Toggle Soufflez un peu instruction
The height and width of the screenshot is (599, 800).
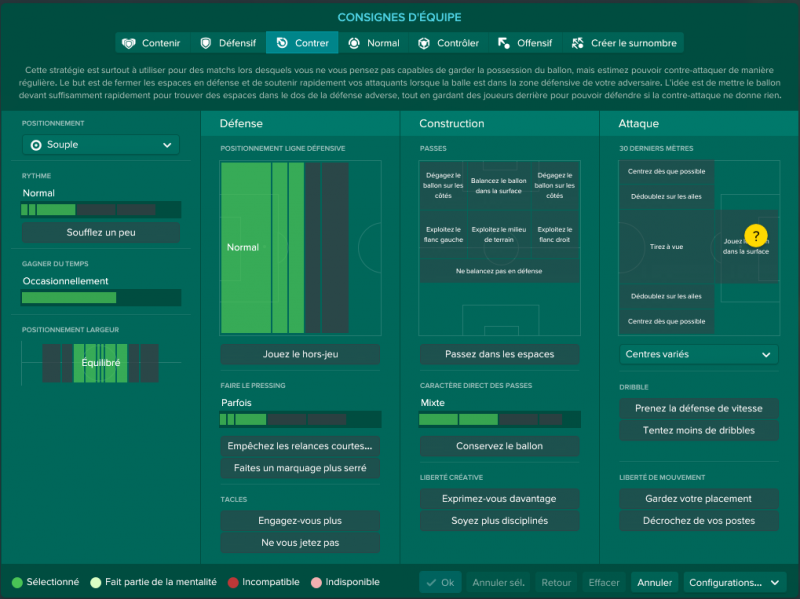pyautogui.click(x=101, y=233)
